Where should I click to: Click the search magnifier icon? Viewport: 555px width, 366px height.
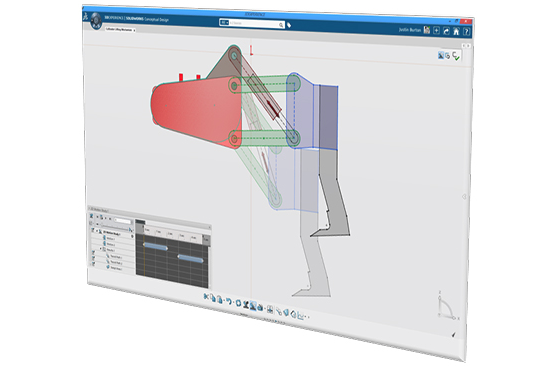[281, 25]
